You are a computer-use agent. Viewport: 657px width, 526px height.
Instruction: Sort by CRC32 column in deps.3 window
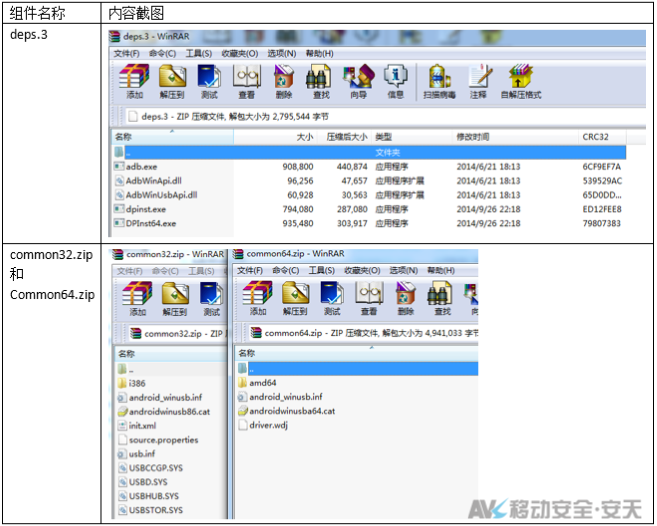[603, 137]
